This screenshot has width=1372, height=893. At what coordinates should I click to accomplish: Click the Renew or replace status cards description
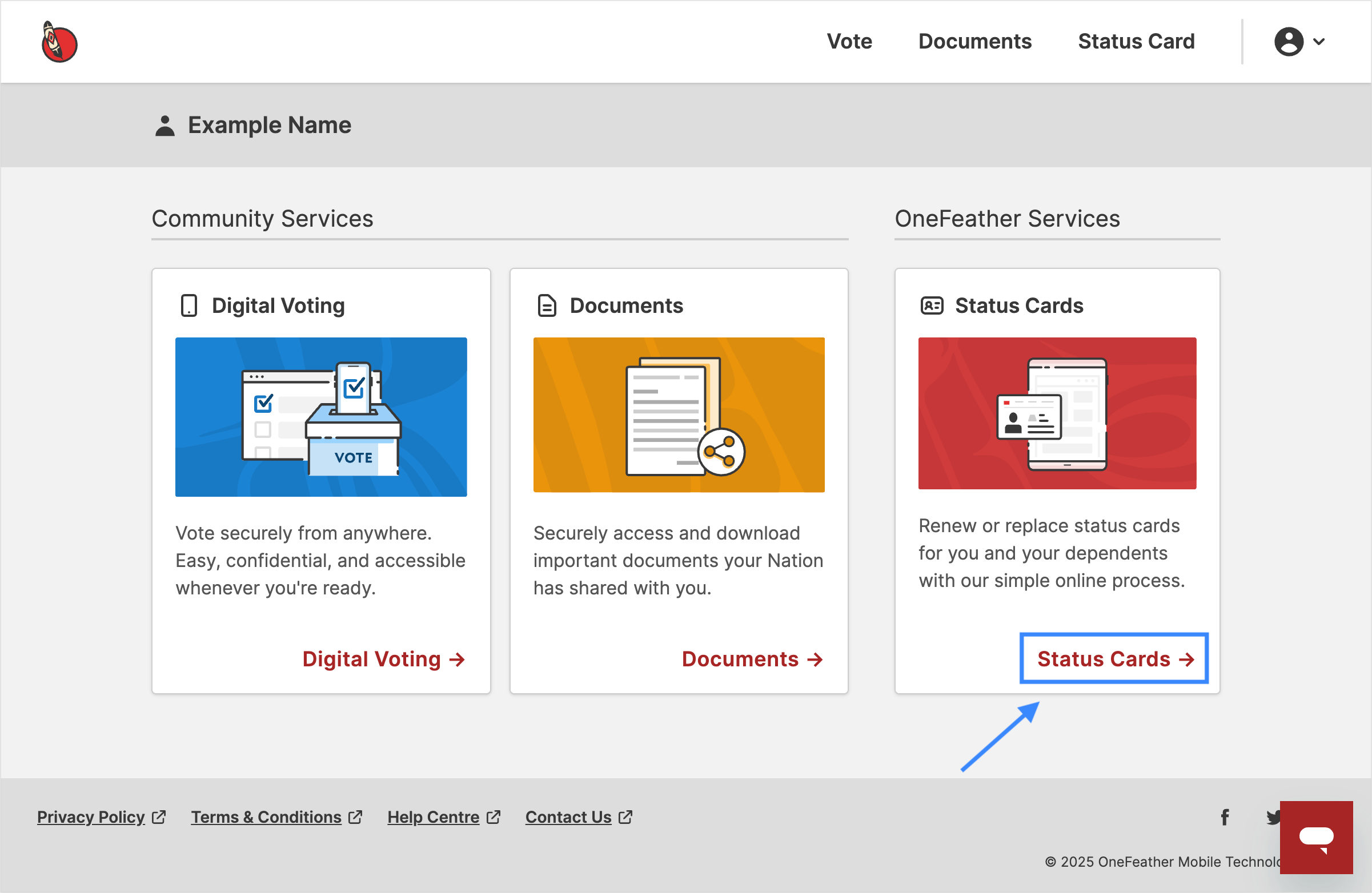point(1052,553)
